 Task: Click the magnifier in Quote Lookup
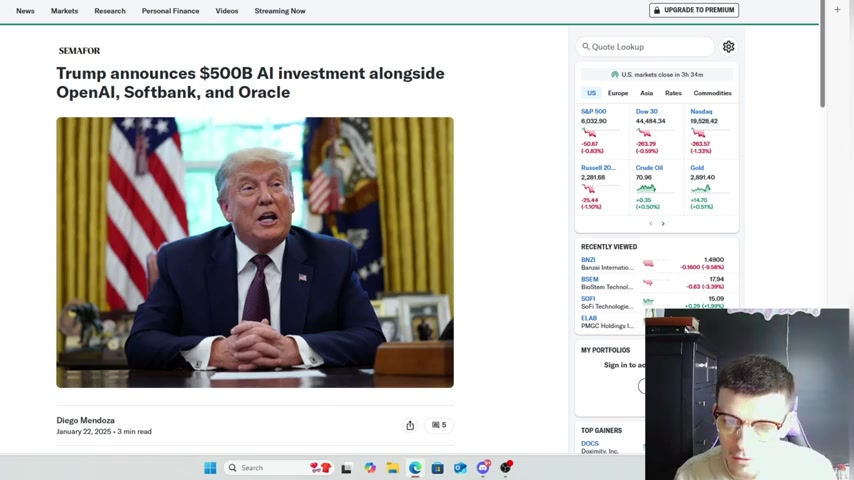click(x=585, y=47)
